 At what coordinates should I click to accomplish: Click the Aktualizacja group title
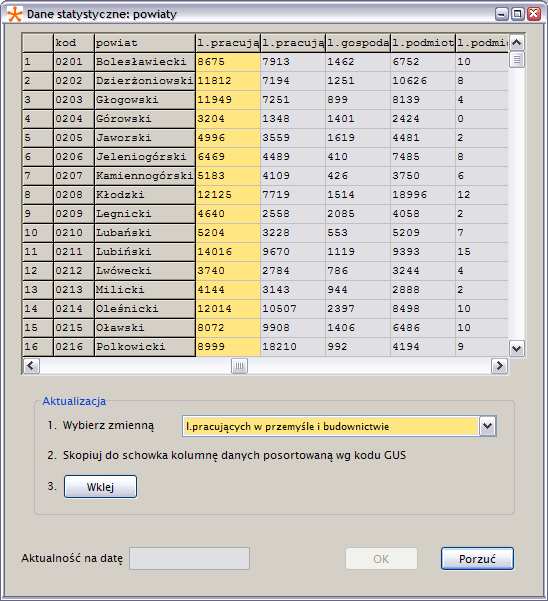[74, 401]
